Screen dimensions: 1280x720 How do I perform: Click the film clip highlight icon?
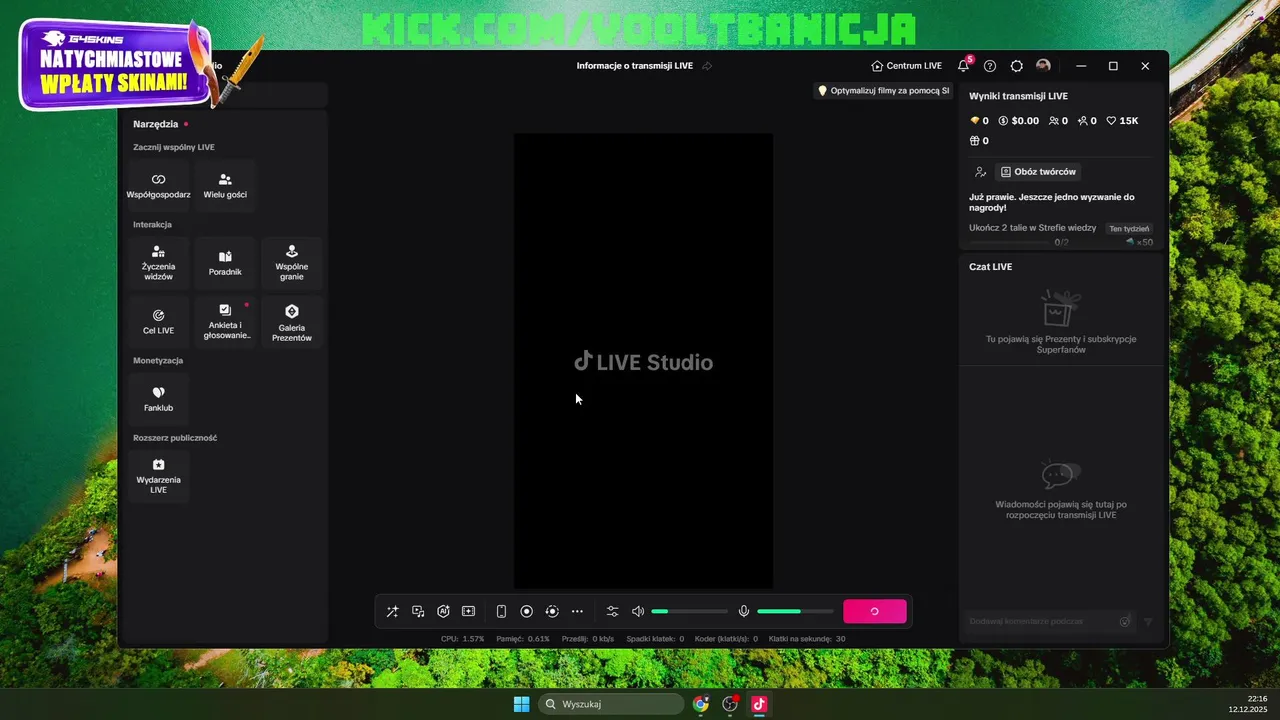pyautogui.click(x=468, y=611)
